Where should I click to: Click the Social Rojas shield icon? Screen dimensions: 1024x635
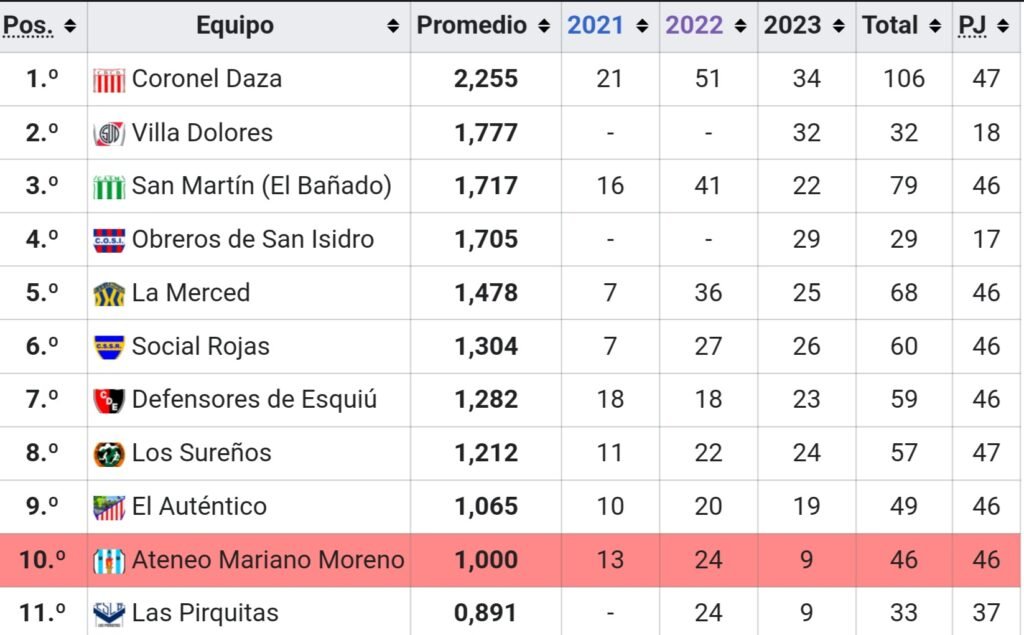tap(108, 348)
